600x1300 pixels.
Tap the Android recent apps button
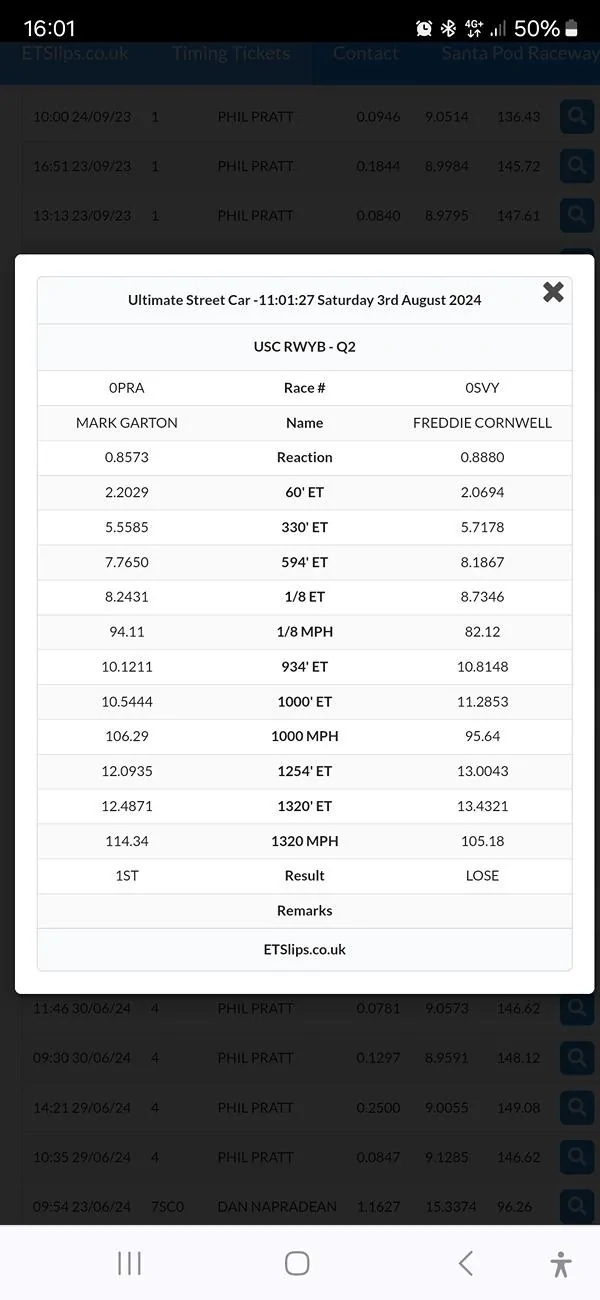pyautogui.click(x=129, y=1263)
